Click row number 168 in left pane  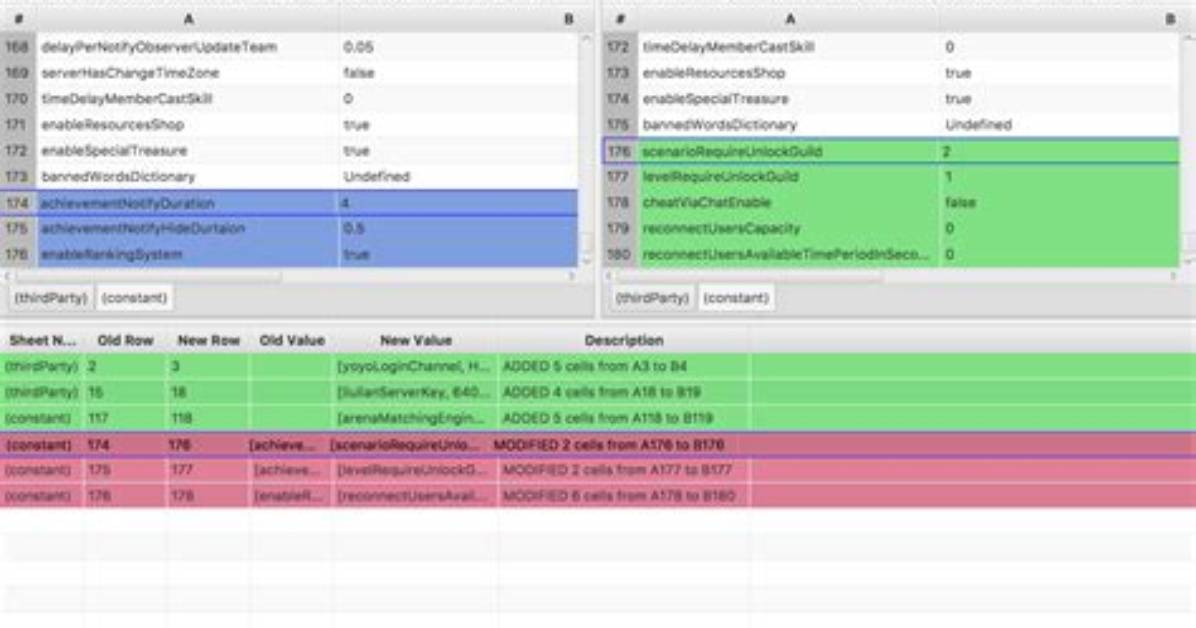17,47
